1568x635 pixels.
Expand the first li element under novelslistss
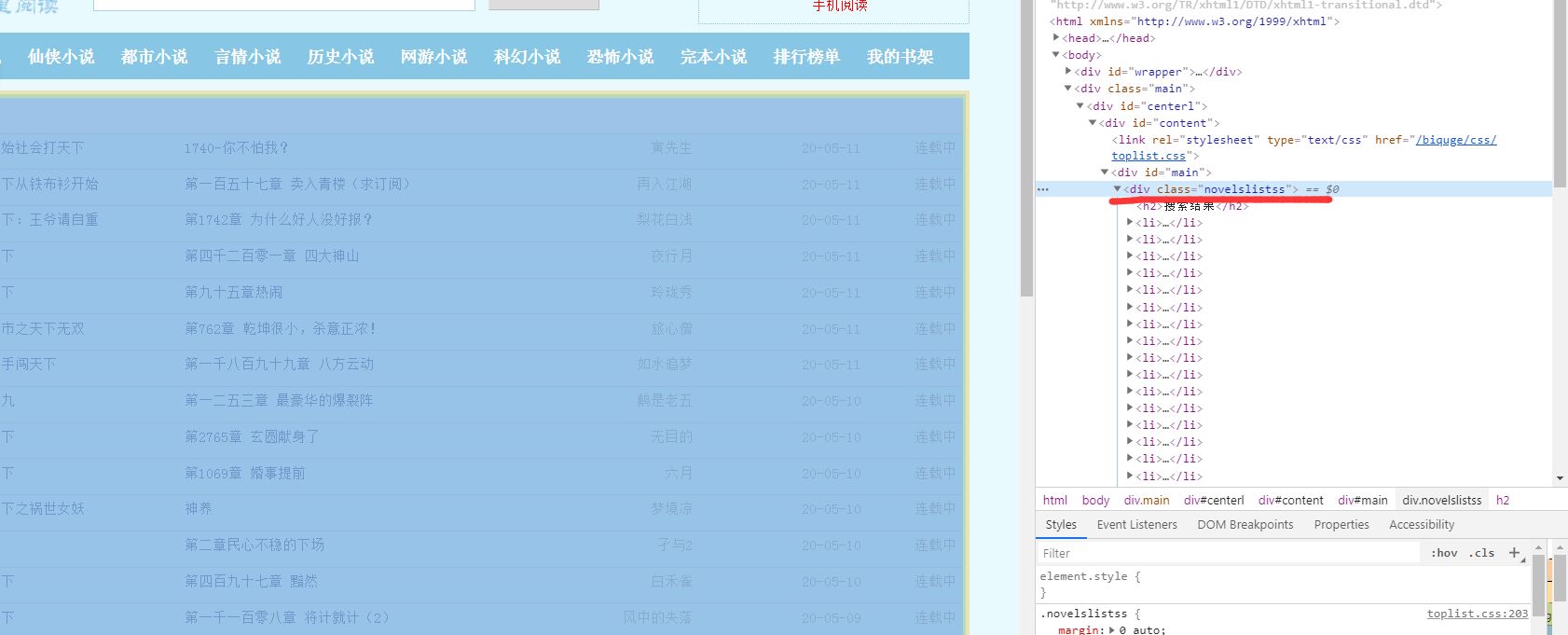click(1130, 223)
